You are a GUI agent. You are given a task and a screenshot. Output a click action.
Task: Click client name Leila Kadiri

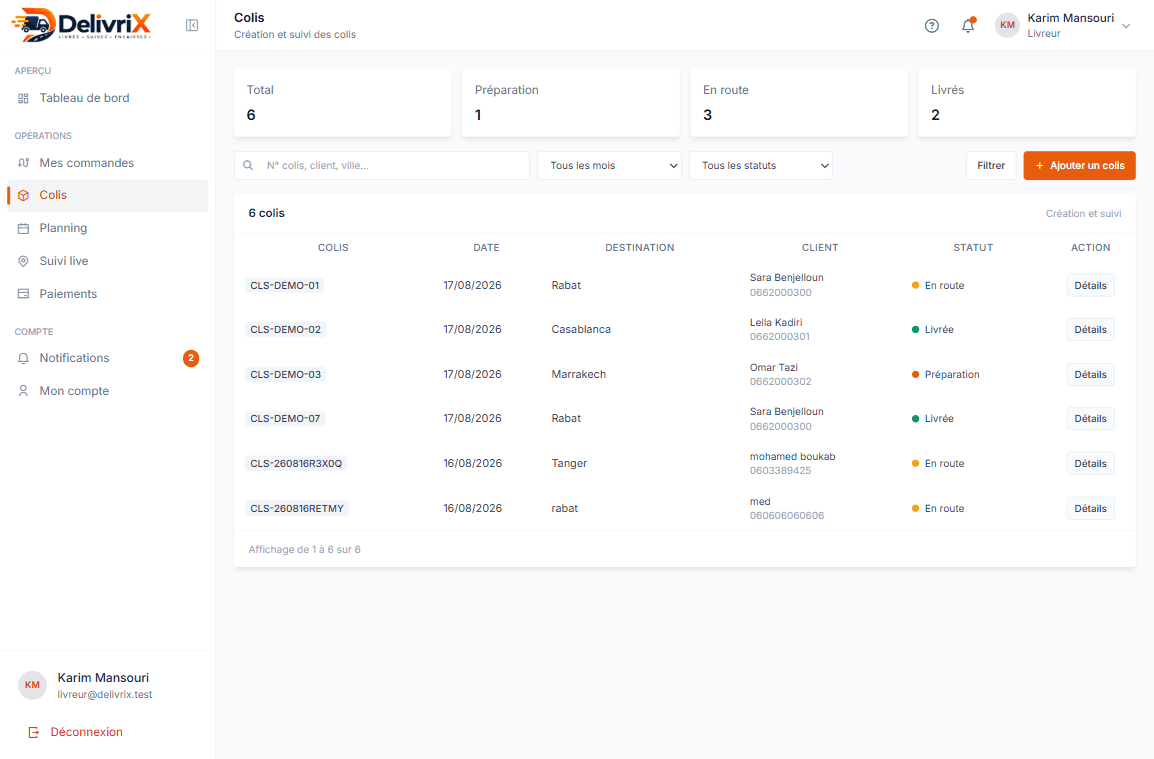[776, 322]
